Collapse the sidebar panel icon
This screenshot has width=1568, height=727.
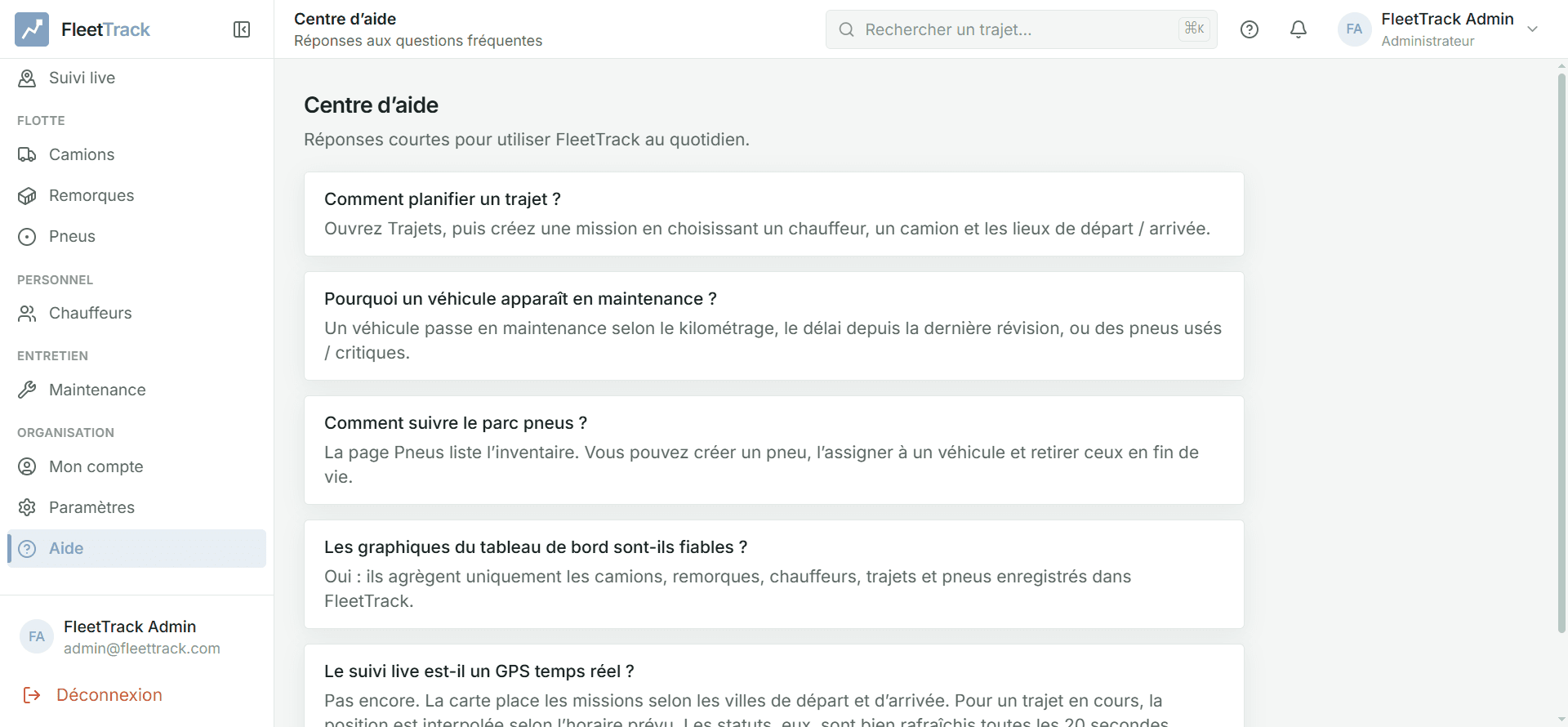242,29
